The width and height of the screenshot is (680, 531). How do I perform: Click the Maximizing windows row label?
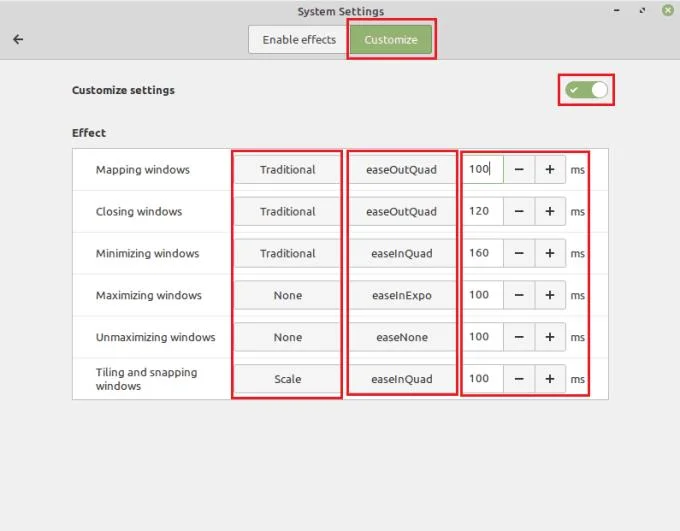point(149,295)
